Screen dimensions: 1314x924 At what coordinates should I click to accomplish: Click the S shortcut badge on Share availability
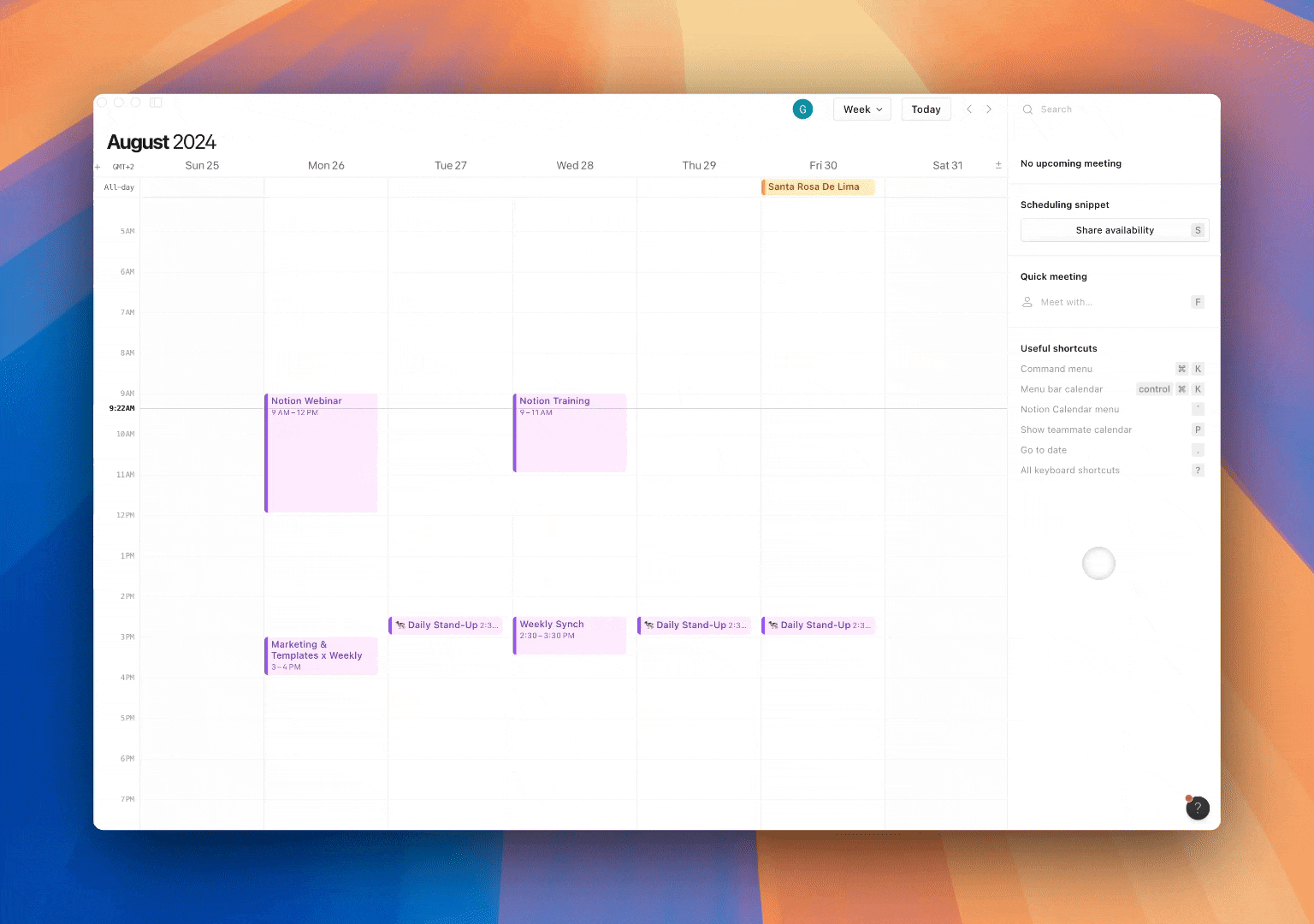pyautogui.click(x=1198, y=230)
